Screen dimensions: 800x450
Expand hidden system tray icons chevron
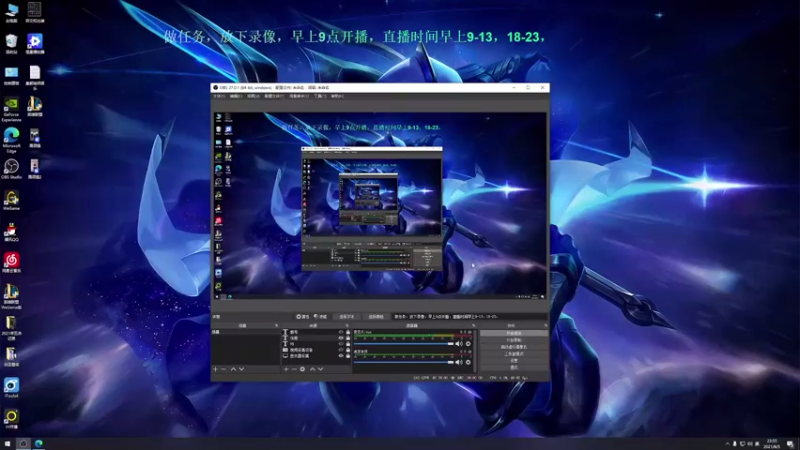(x=727, y=444)
